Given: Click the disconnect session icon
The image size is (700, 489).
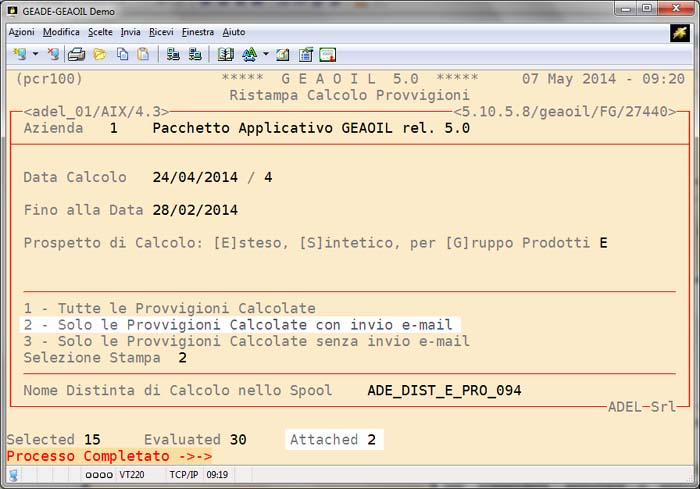Looking at the screenshot, I should 53,54.
